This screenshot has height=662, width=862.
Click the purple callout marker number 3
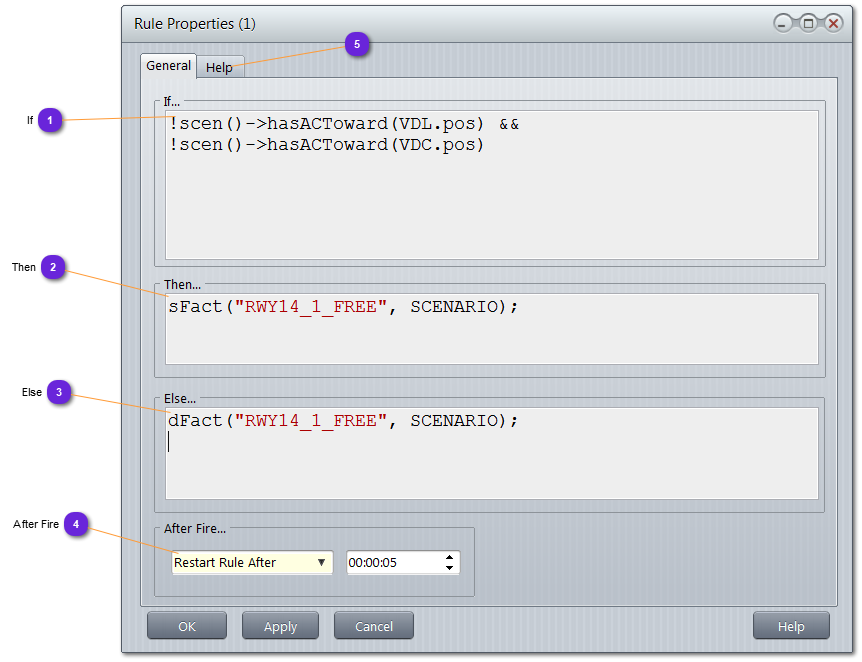click(x=59, y=393)
